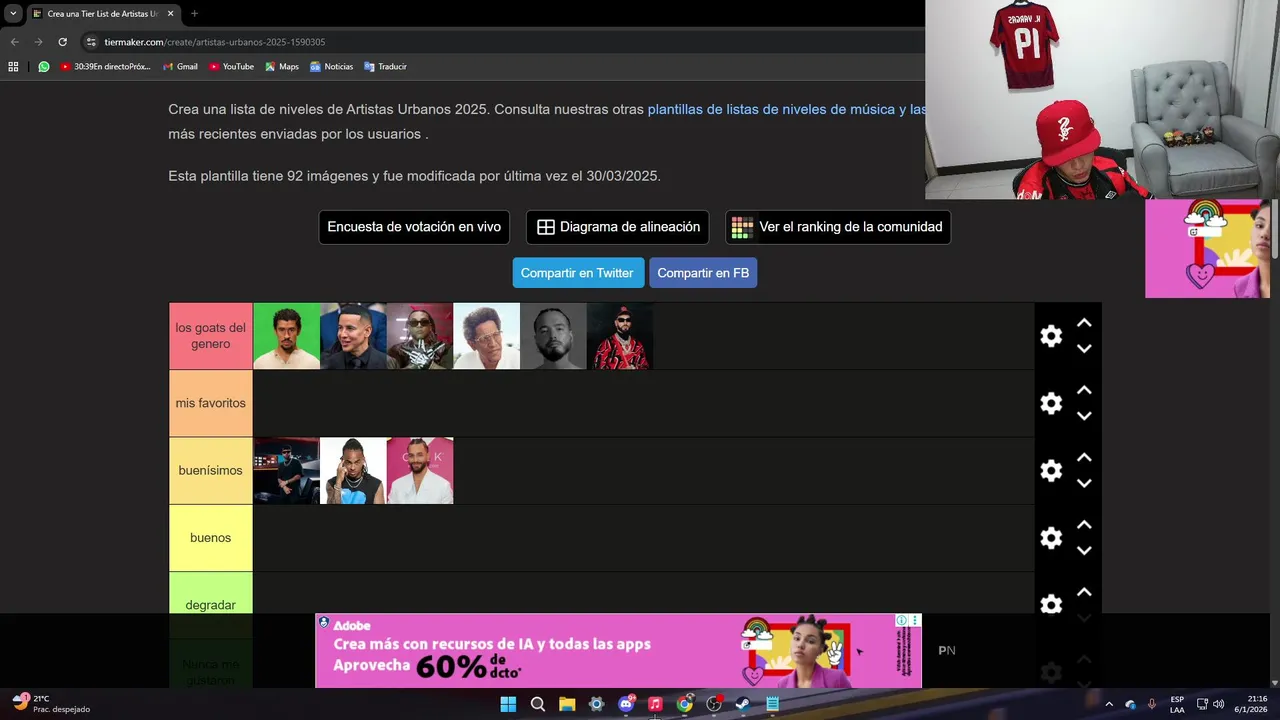Select artist with pink background in buenísimos row
This screenshot has height=720, width=1280.
point(420,470)
